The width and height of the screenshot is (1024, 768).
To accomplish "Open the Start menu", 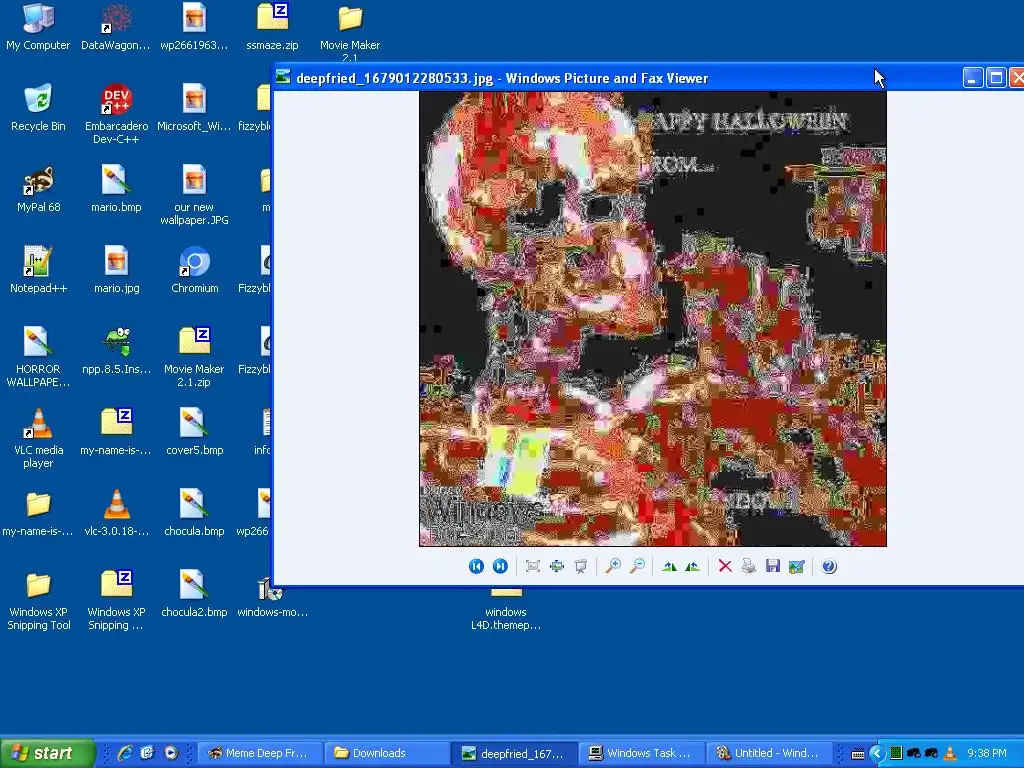I will [47, 753].
